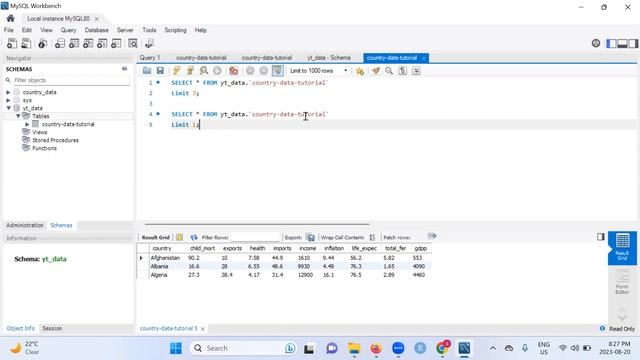Open the Server menu
This screenshot has height=360, width=640.
(125, 30)
